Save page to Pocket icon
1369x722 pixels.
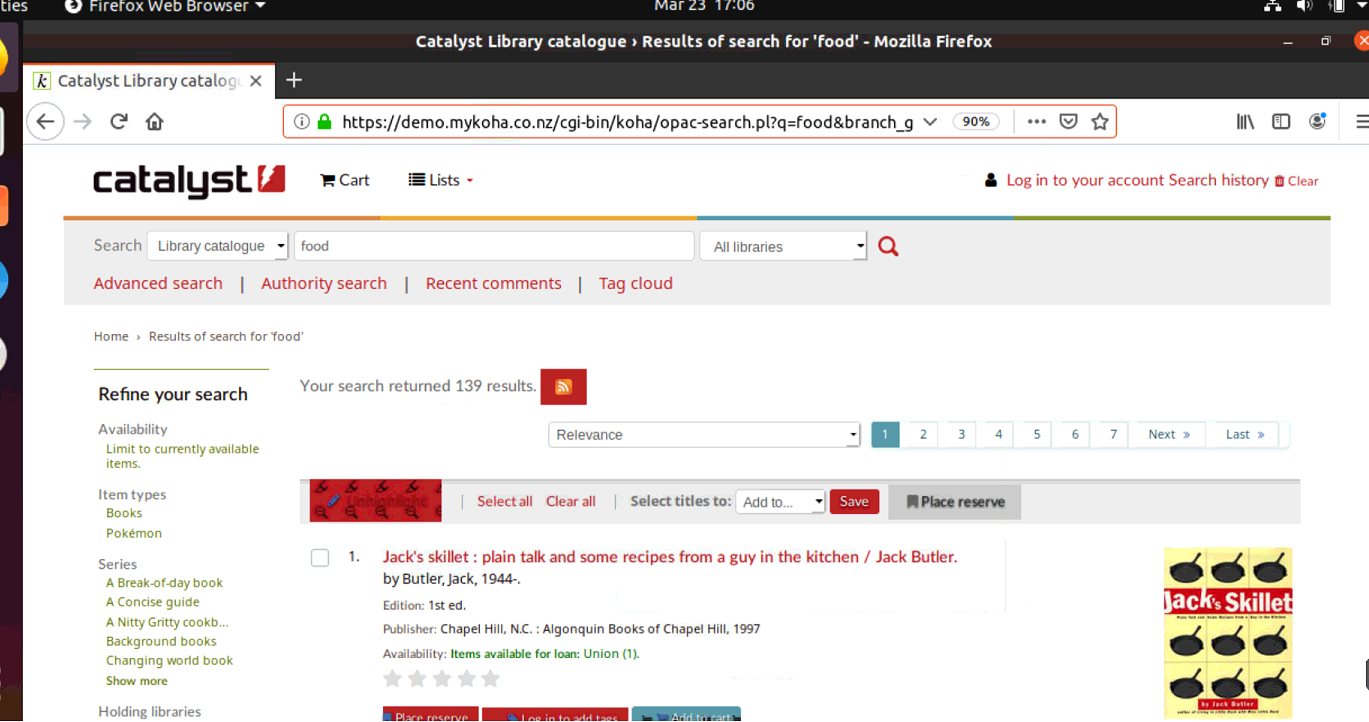[x=1068, y=122]
